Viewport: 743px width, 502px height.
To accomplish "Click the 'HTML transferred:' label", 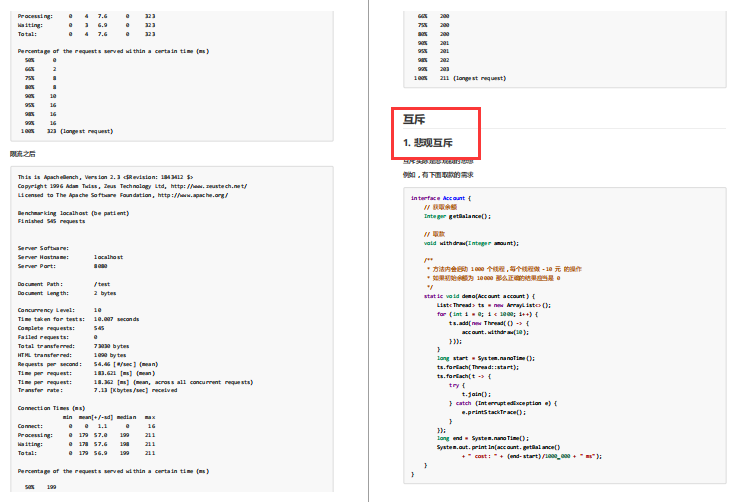I will pyautogui.click(x=45, y=355).
